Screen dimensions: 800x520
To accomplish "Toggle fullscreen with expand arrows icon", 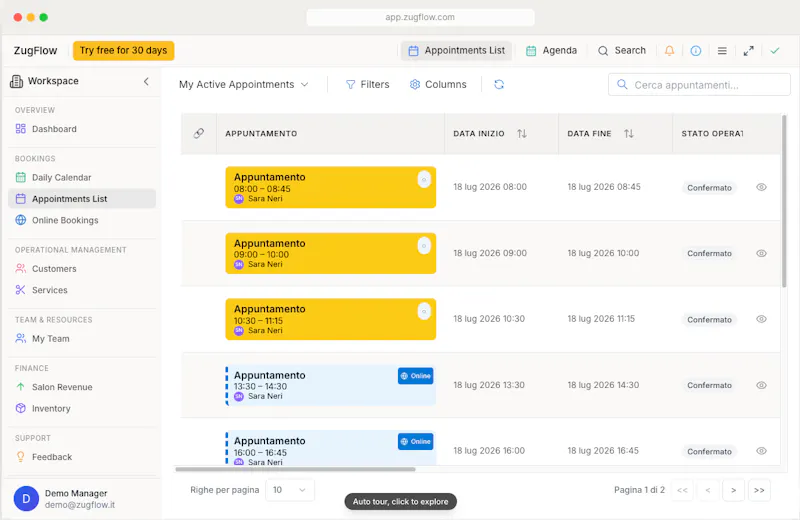I will coord(748,51).
